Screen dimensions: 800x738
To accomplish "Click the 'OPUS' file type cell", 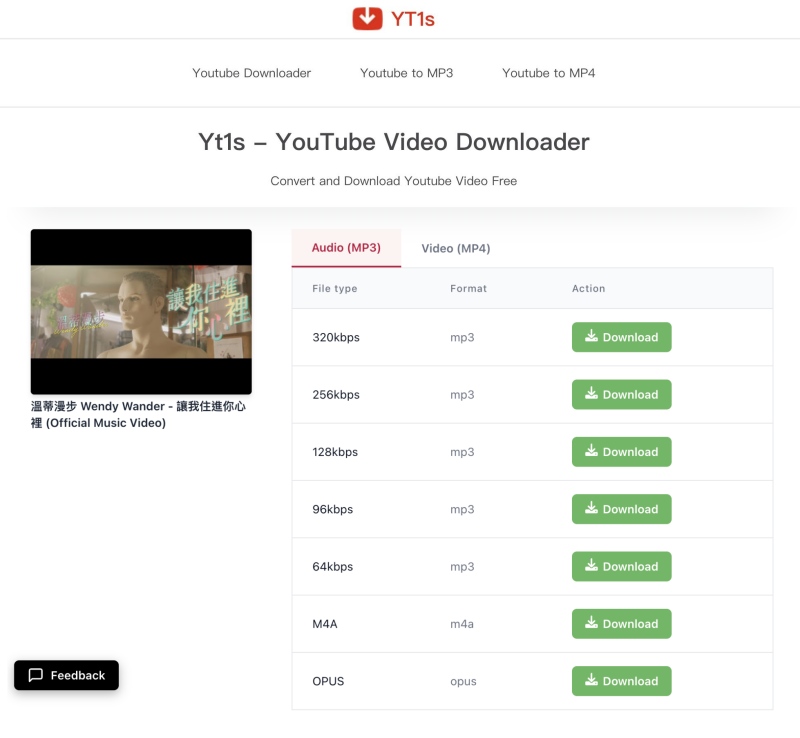I will coord(328,681).
